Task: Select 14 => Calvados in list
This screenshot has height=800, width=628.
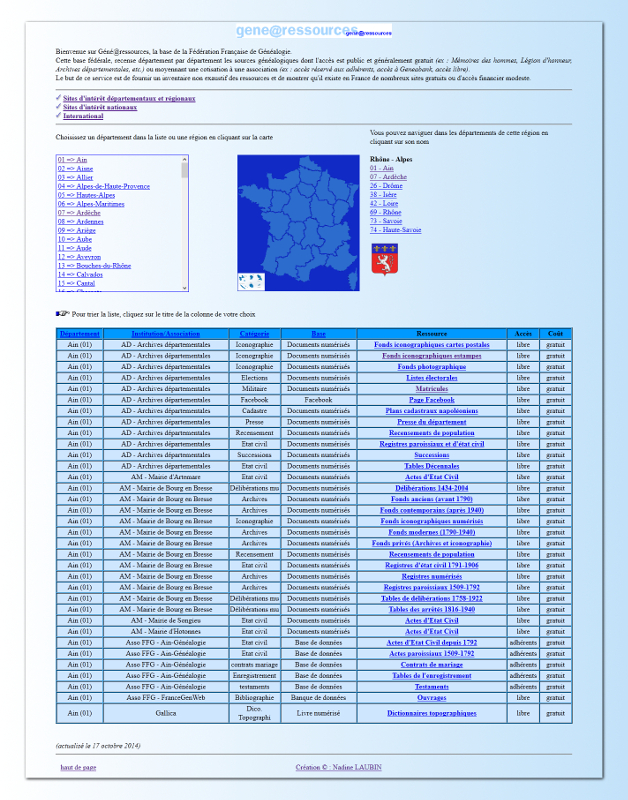Action: point(80,274)
